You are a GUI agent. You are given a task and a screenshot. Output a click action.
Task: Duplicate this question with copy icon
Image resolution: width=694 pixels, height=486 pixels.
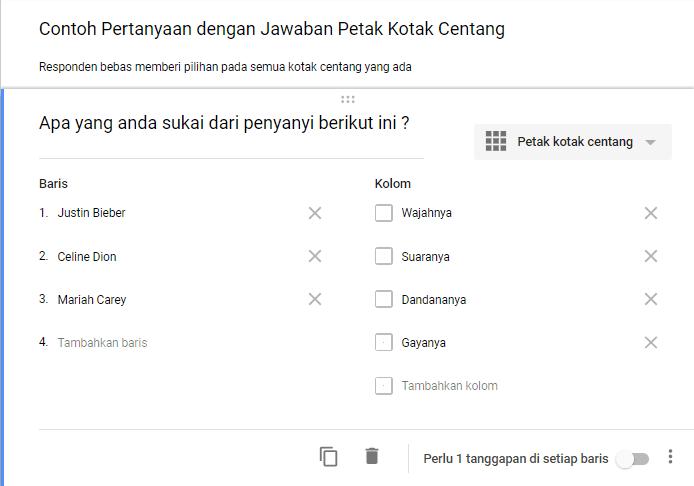[x=329, y=457]
